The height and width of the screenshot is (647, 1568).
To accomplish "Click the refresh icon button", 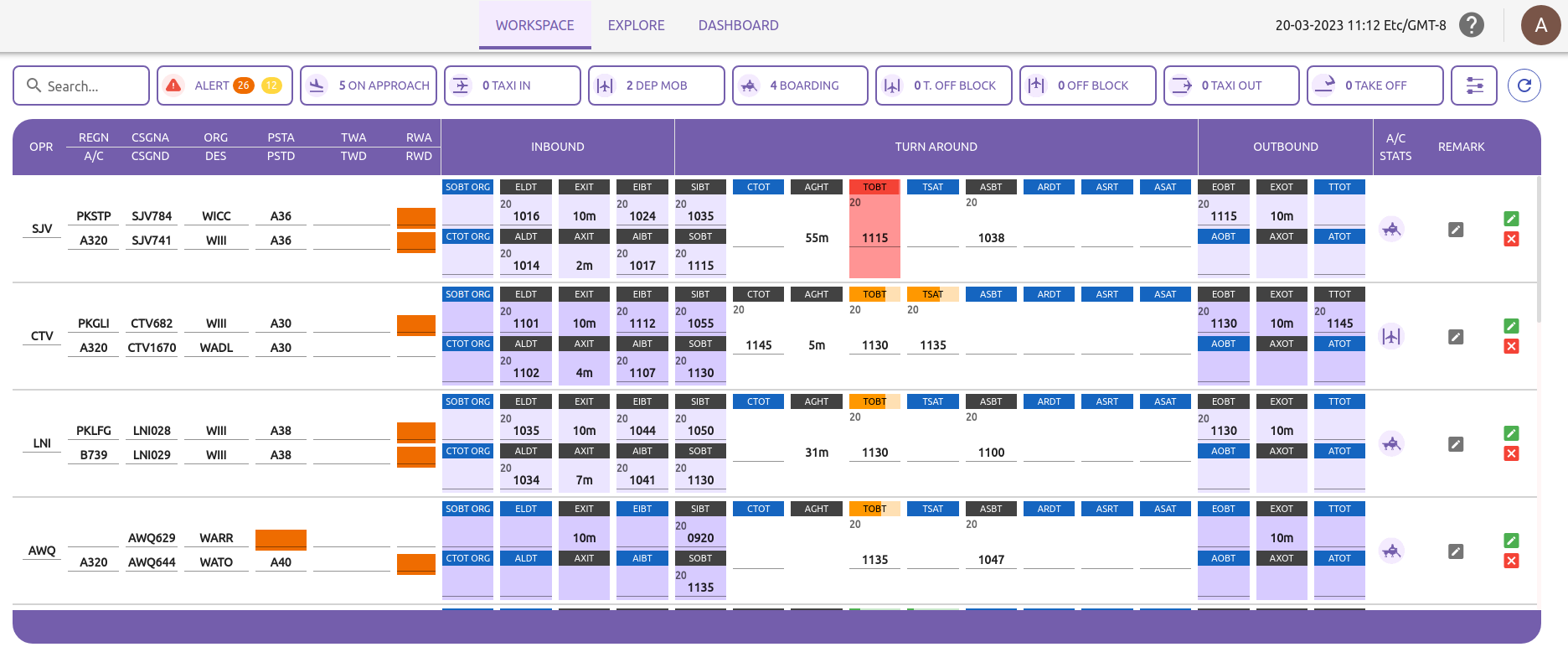I will pyautogui.click(x=1524, y=85).
